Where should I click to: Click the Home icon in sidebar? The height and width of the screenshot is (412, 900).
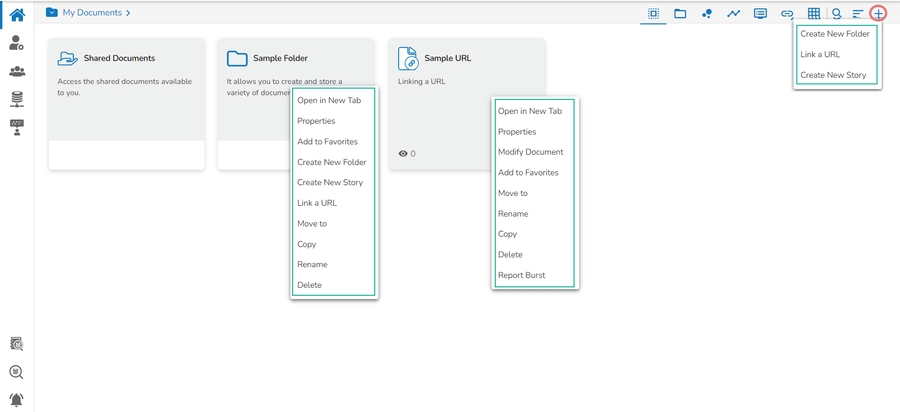16,14
